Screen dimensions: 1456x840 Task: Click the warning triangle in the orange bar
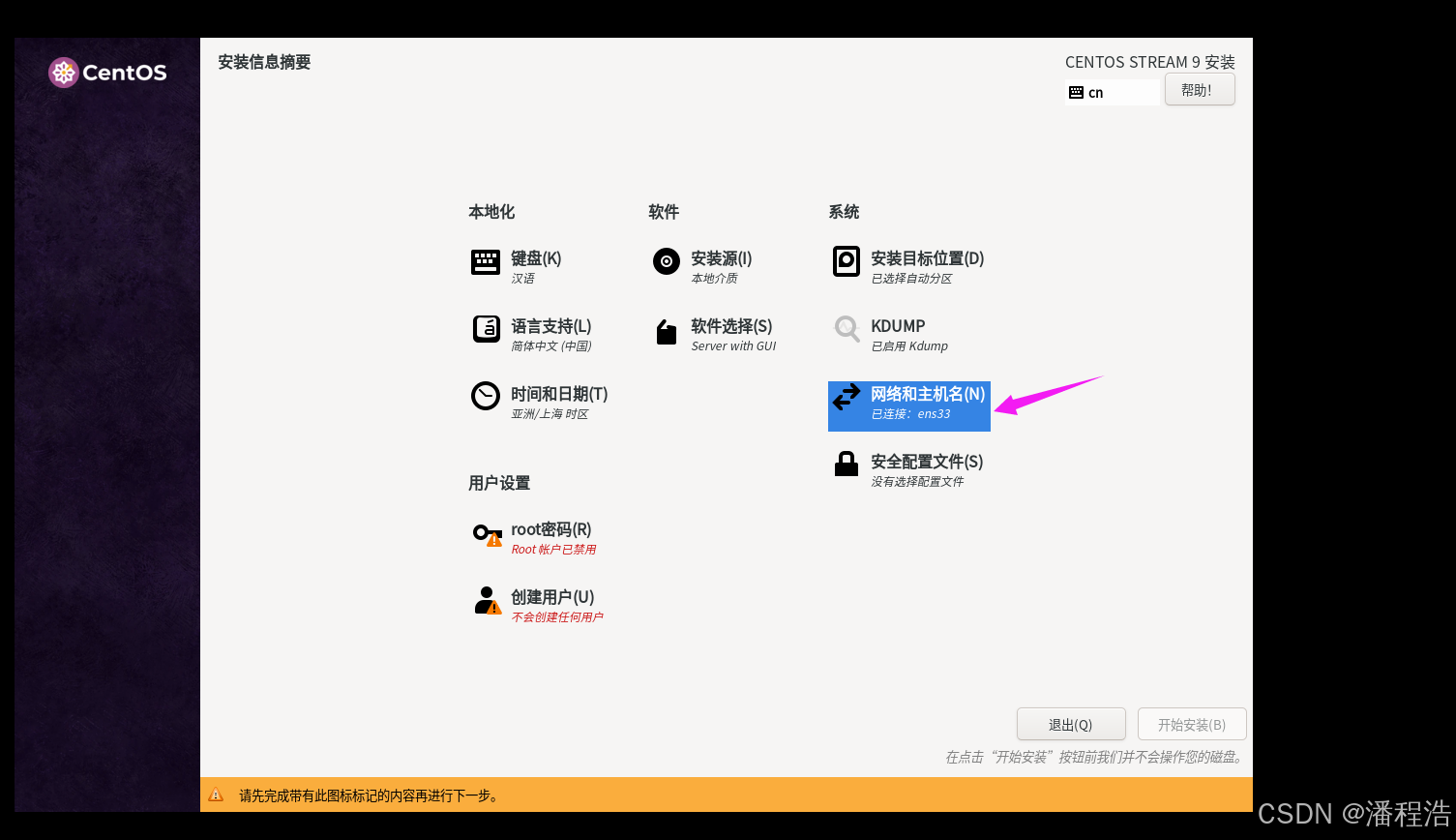tap(216, 795)
